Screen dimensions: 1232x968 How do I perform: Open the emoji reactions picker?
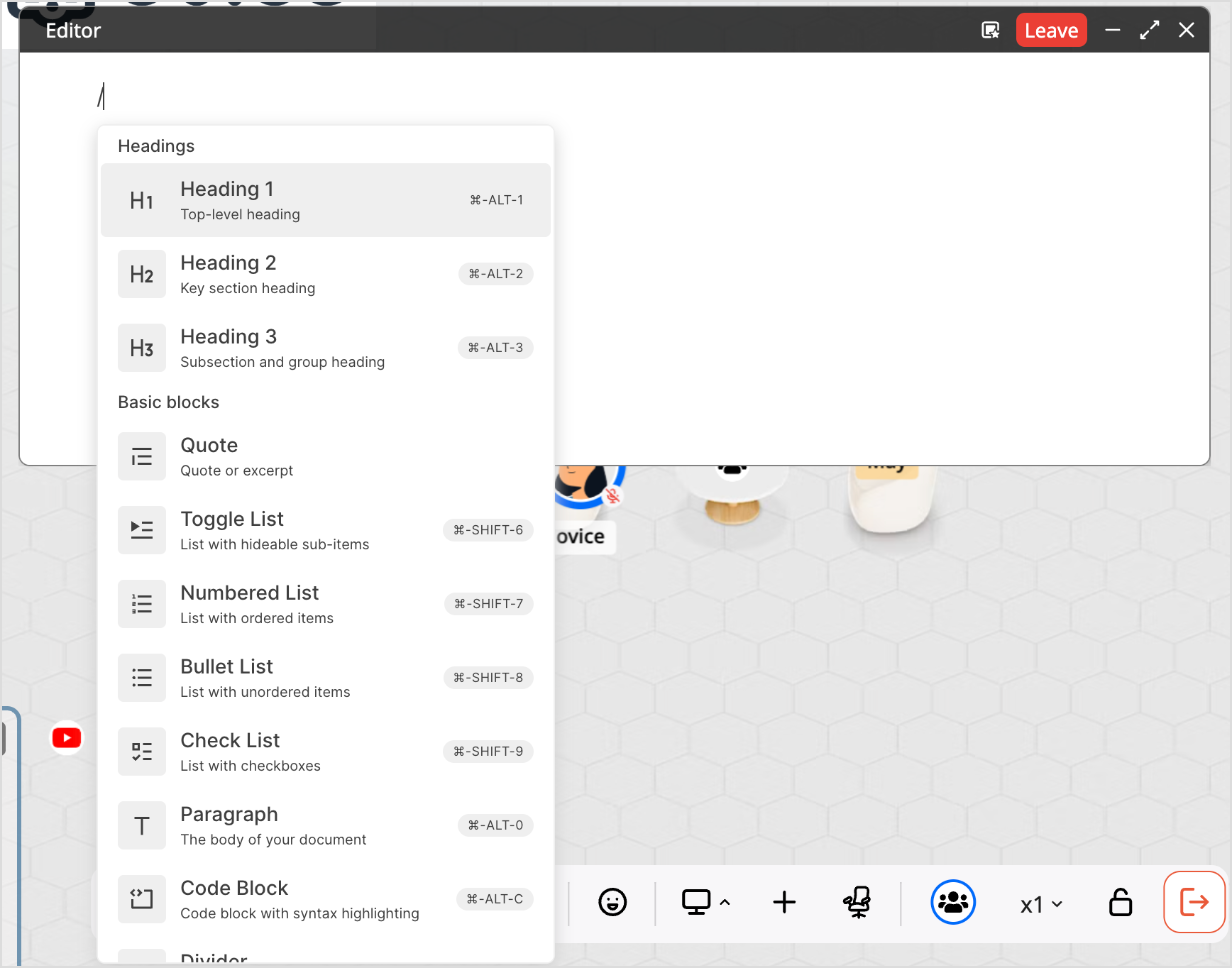pyautogui.click(x=612, y=903)
